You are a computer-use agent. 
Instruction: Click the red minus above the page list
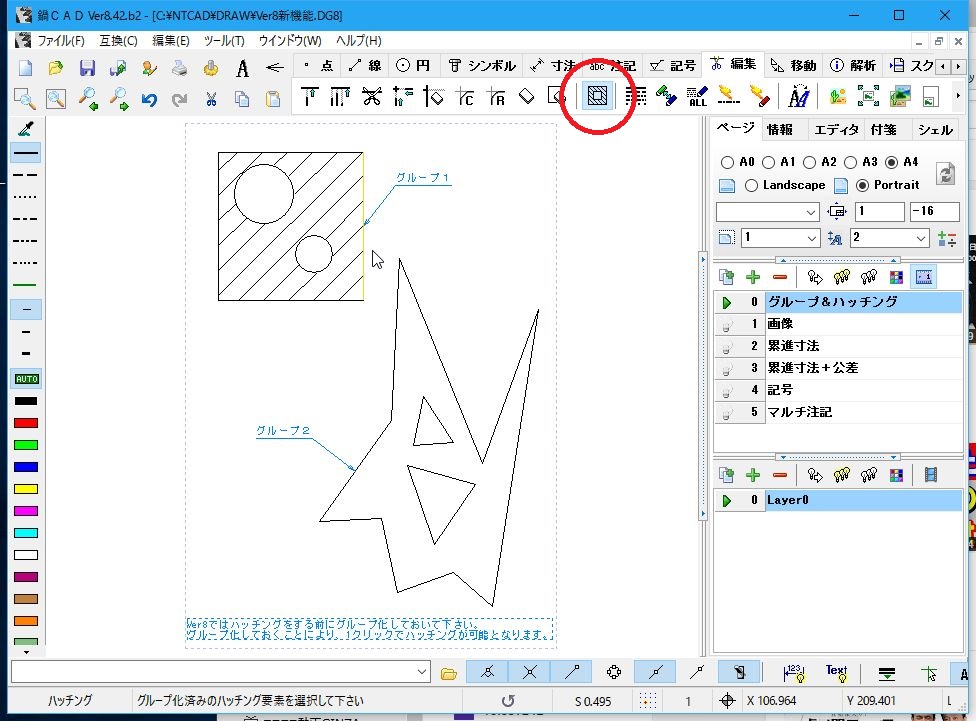pyautogui.click(x=780, y=277)
